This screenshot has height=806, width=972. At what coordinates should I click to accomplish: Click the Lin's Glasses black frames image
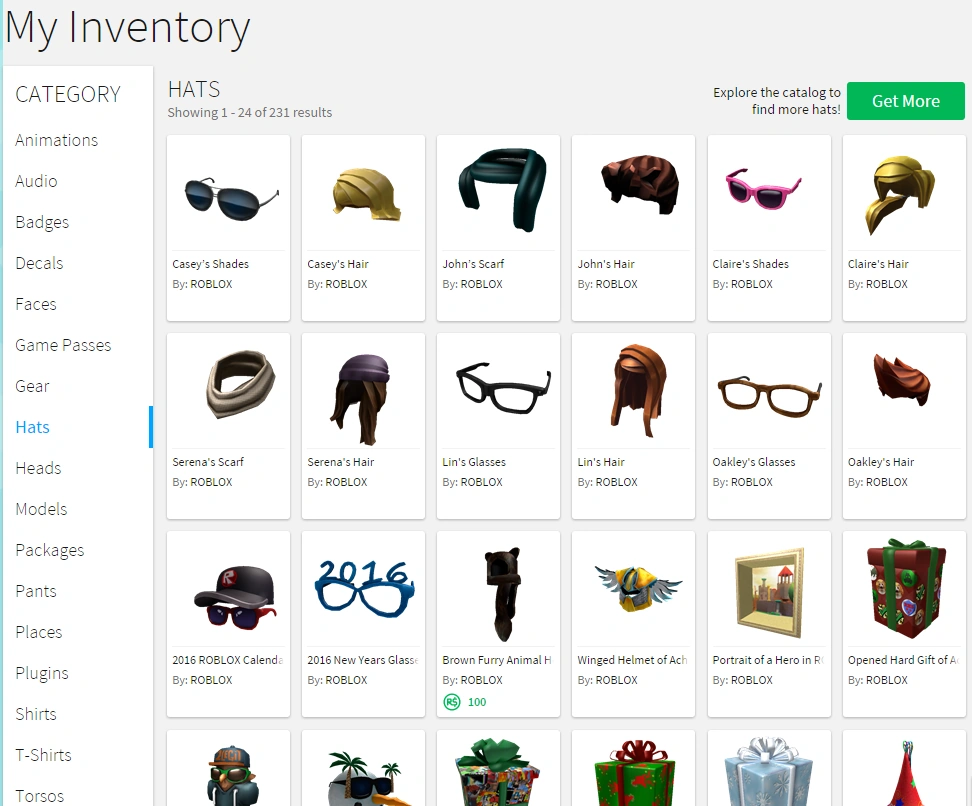point(498,388)
